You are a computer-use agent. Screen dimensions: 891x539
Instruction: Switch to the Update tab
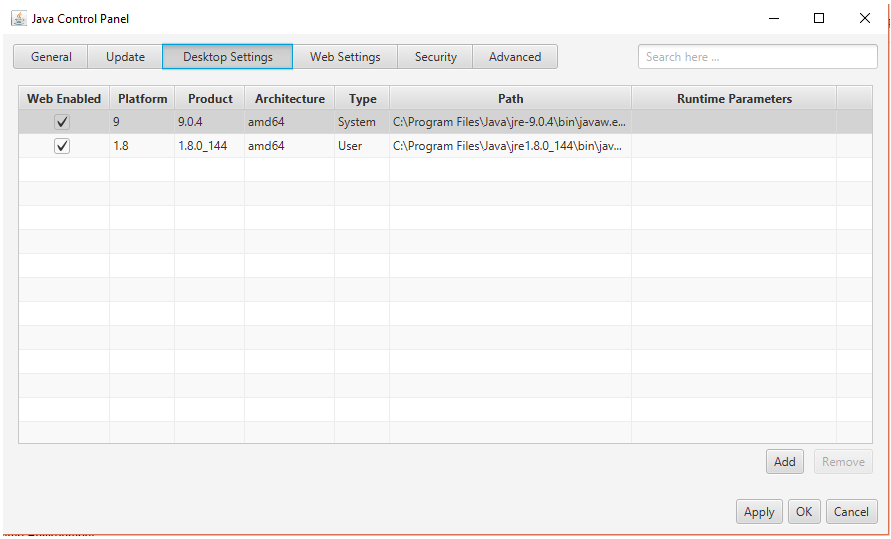click(x=125, y=57)
